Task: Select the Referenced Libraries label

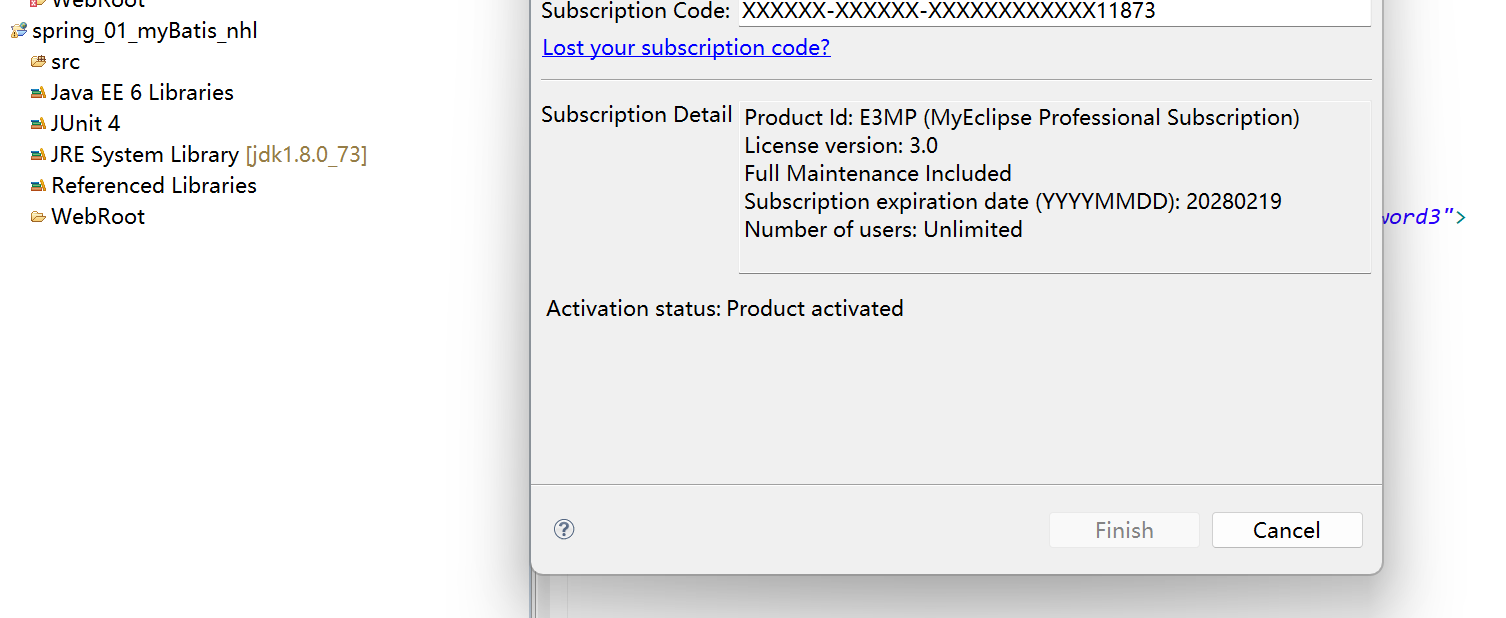Action: [154, 186]
